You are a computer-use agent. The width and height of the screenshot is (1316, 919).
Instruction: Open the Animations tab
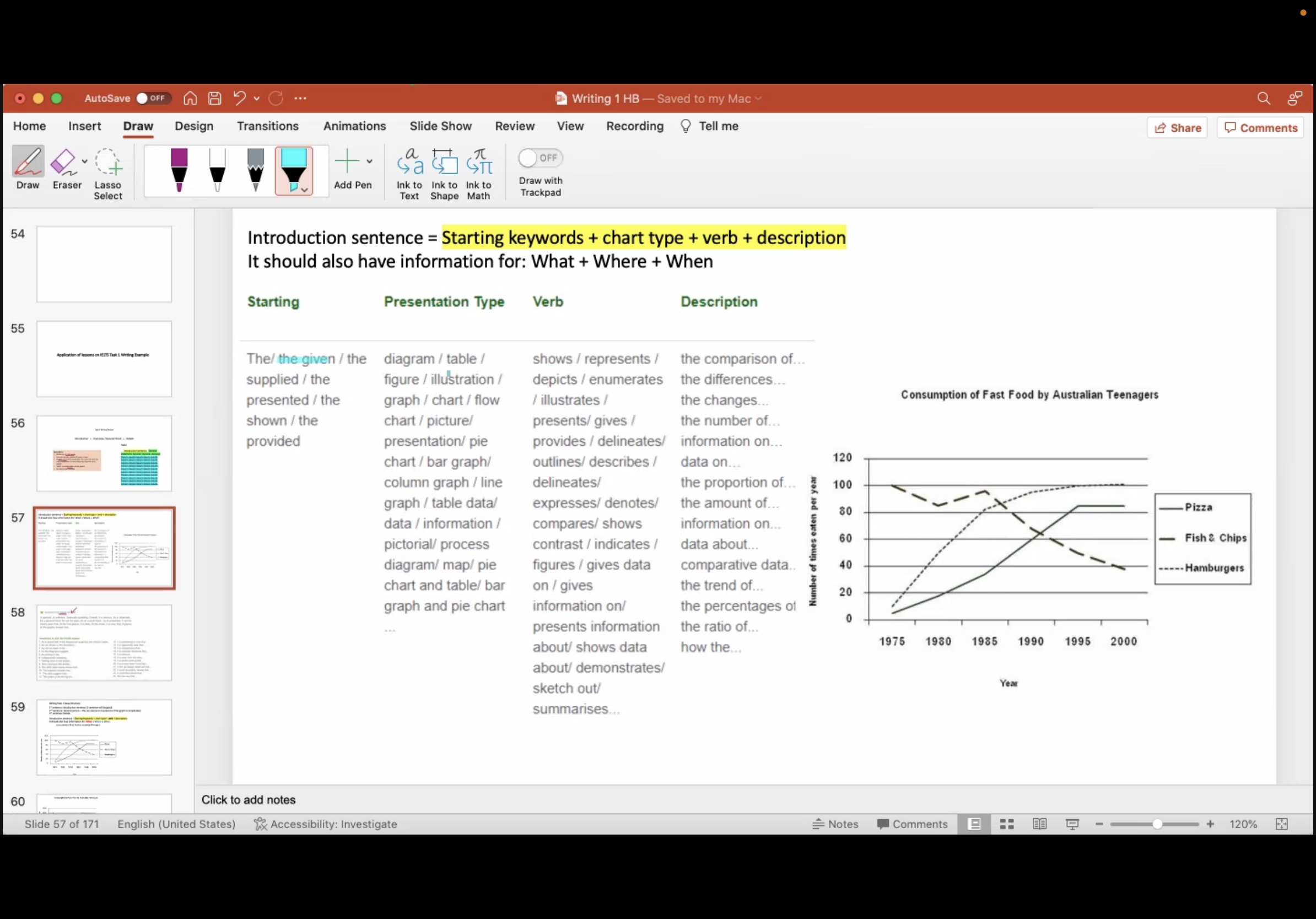(354, 126)
